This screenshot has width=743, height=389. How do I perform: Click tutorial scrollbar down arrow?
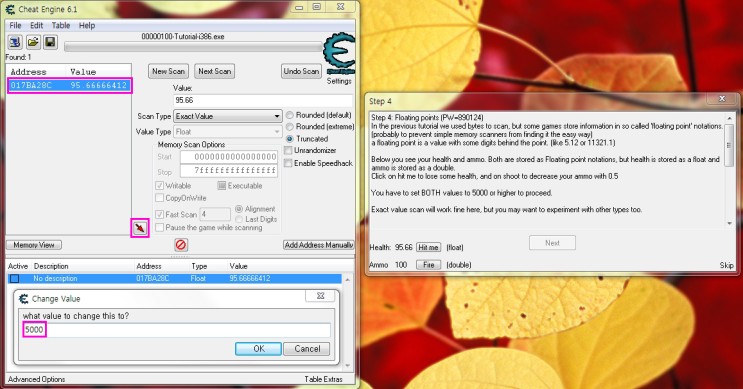(x=729, y=223)
